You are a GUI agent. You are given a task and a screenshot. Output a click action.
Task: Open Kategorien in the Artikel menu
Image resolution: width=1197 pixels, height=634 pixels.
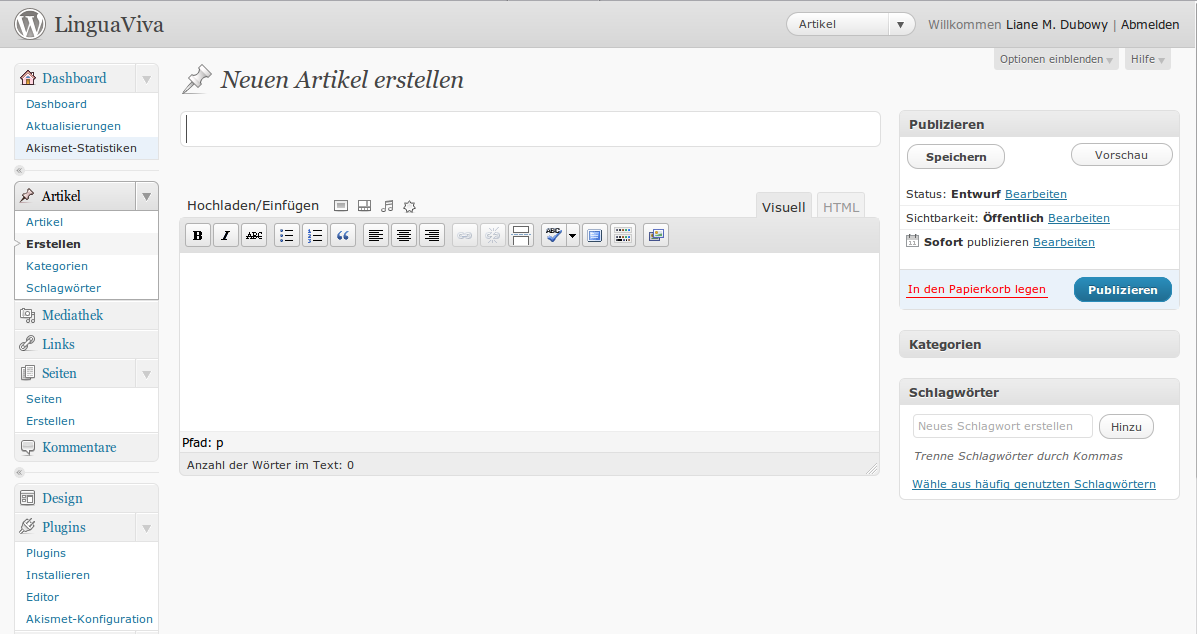pyautogui.click(x=57, y=266)
